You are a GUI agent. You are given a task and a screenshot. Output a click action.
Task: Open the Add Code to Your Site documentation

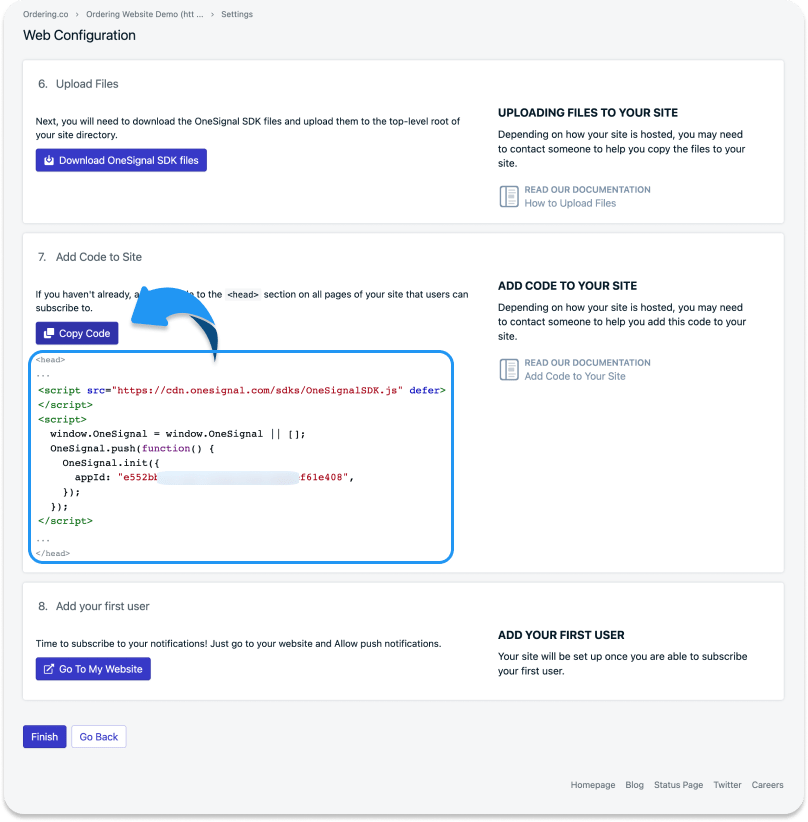[575, 376]
